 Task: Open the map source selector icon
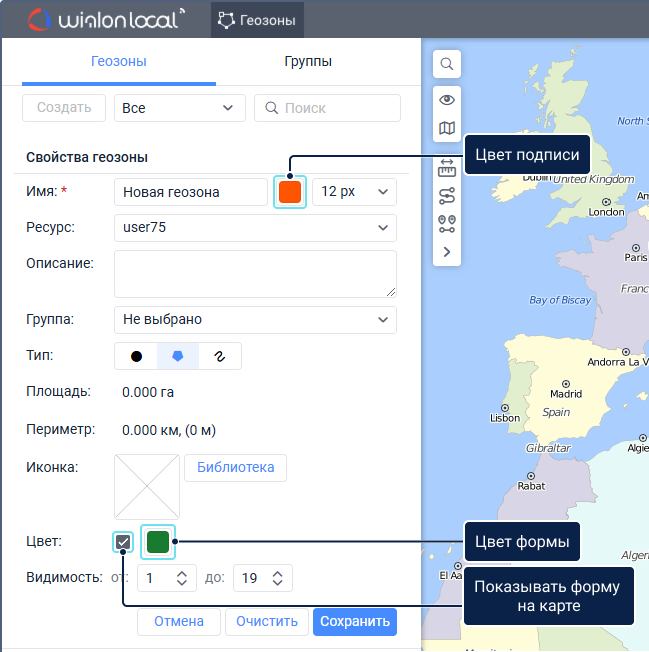447,128
